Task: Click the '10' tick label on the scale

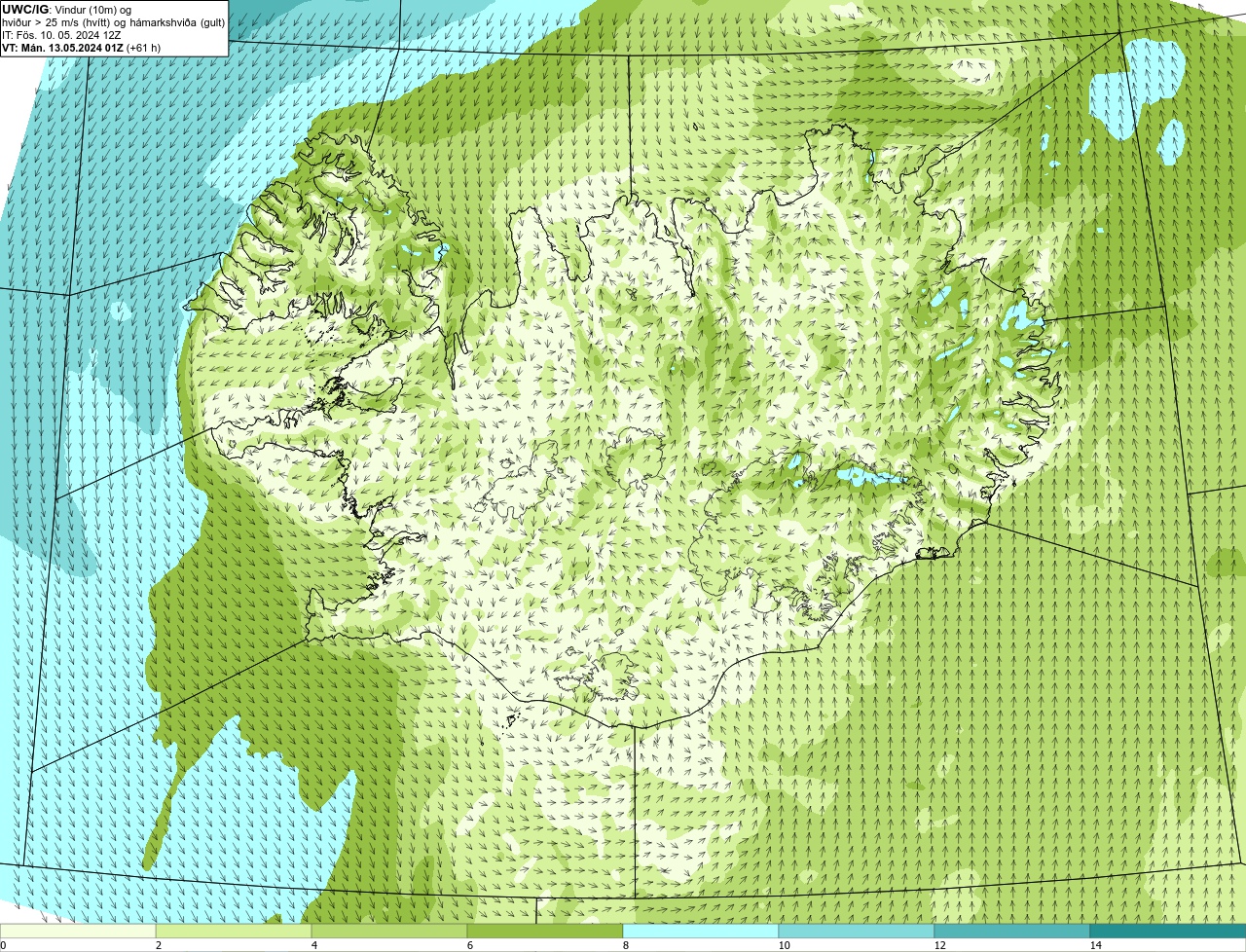Action: (x=784, y=945)
